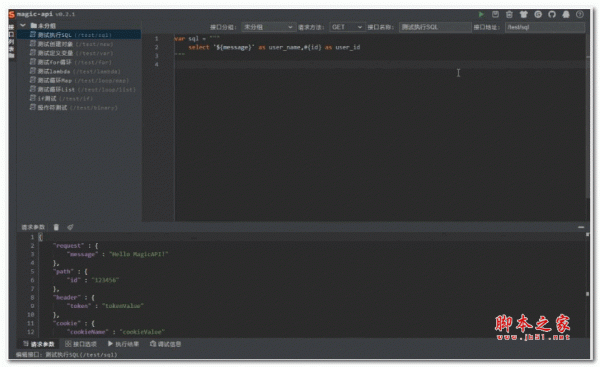Click "cookieValue" in the cookie block
Image resolution: width=600 pixels, height=367 pixels.
coord(142,332)
